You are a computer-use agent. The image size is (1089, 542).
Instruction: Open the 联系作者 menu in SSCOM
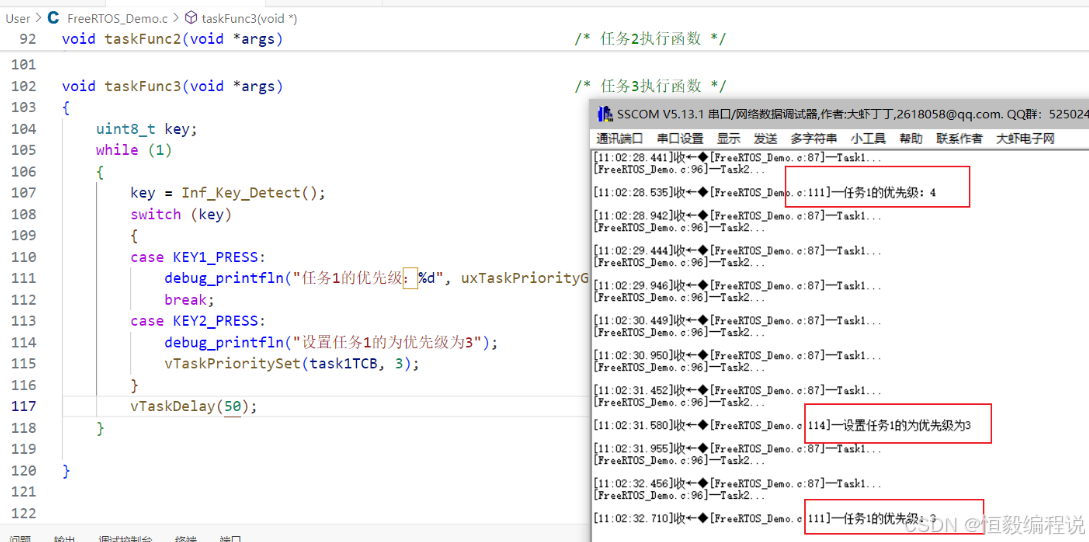click(959, 138)
